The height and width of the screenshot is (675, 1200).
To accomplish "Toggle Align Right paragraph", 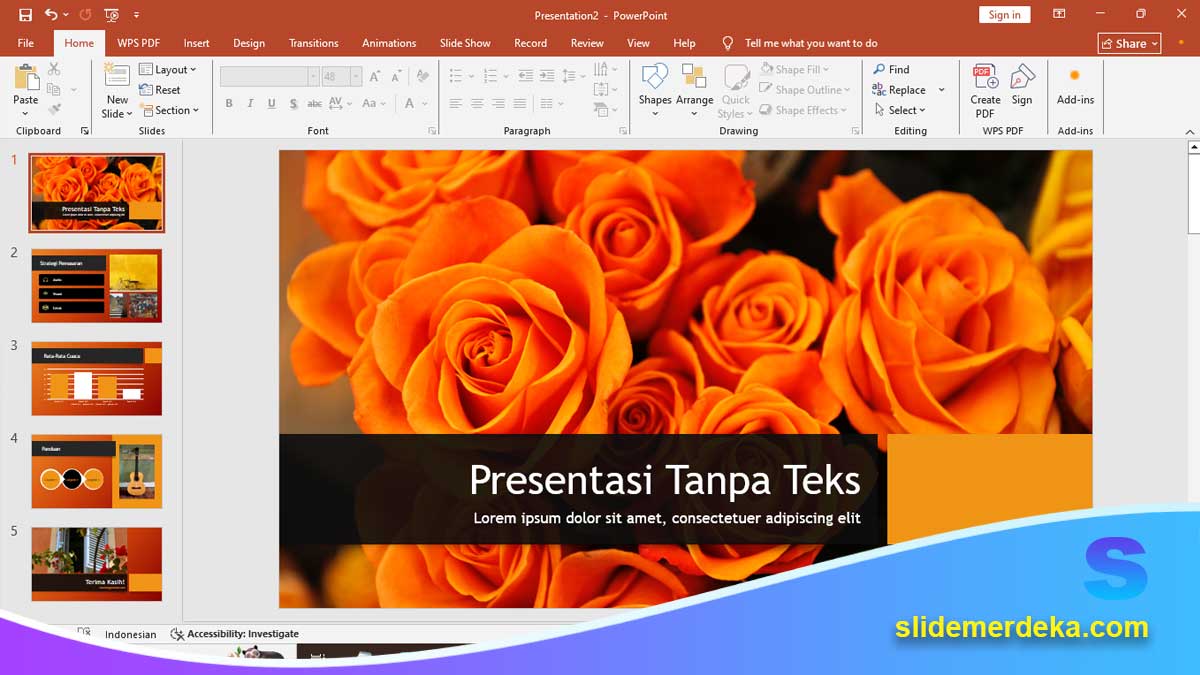I will coord(498,103).
